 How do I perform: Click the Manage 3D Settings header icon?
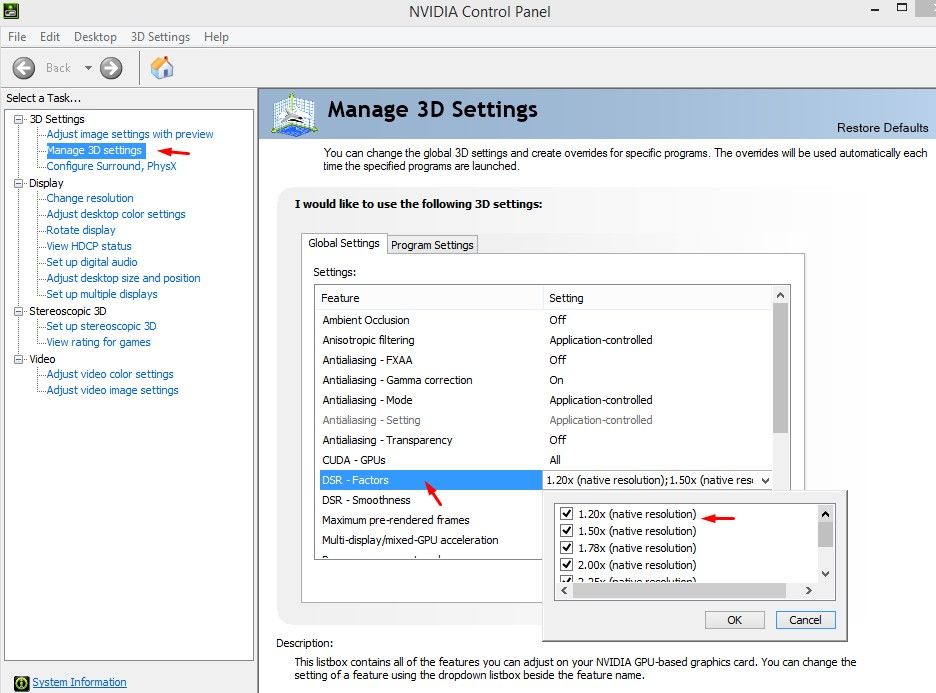pos(293,113)
